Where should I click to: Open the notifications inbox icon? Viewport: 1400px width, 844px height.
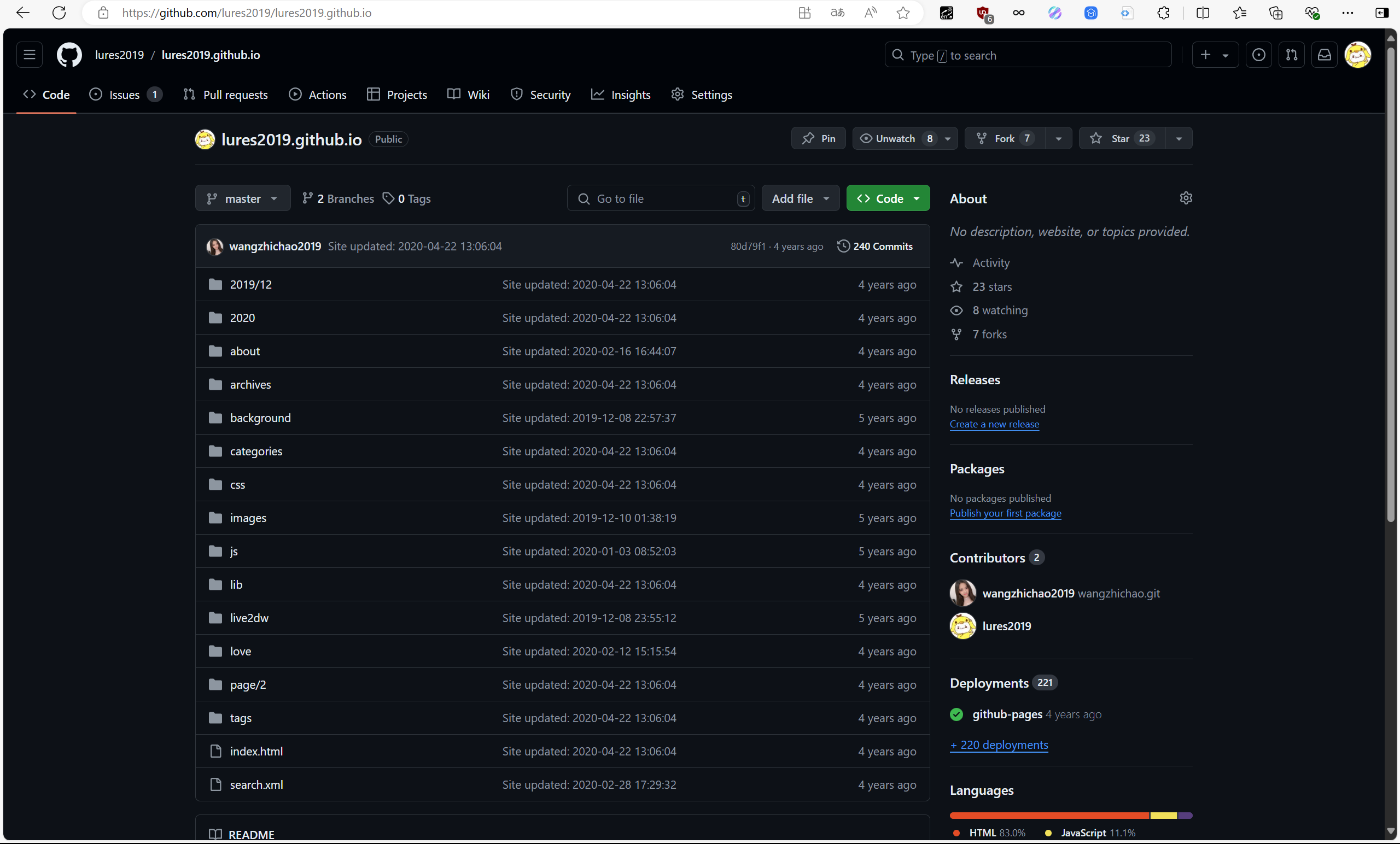pos(1324,55)
